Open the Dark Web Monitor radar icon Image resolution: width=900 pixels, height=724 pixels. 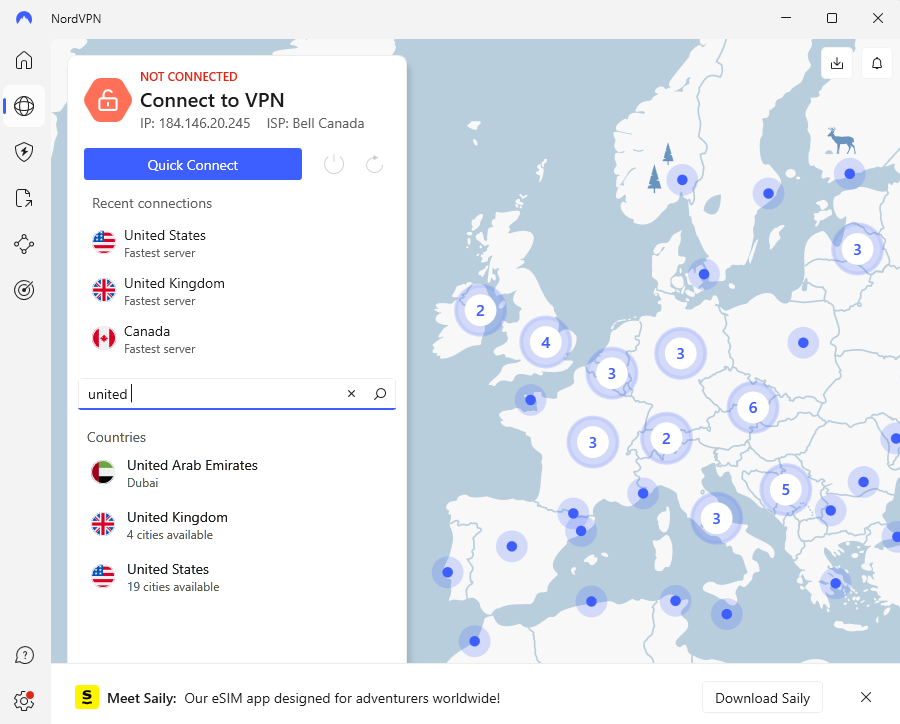(24, 290)
